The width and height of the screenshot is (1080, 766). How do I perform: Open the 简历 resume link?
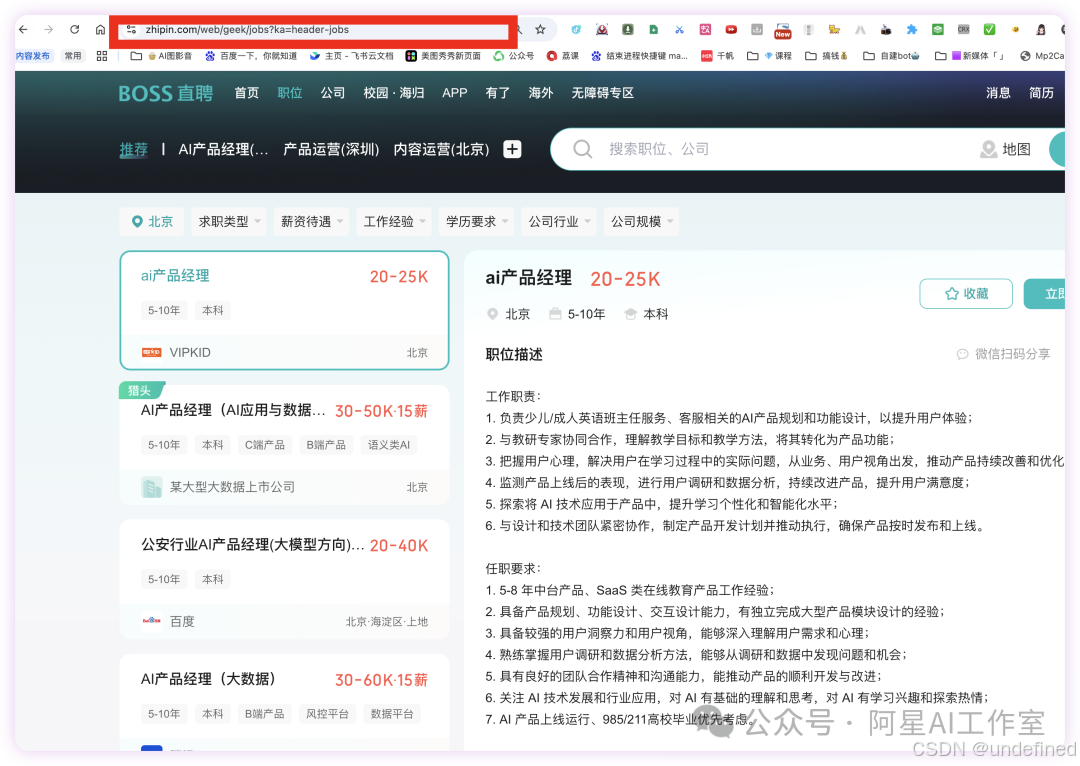point(1043,92)
